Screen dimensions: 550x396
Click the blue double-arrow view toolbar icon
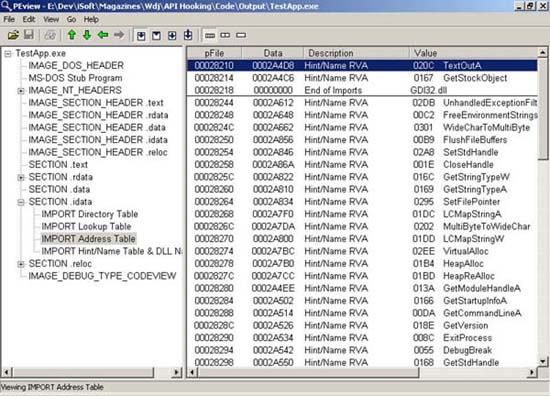coord(172,35)
